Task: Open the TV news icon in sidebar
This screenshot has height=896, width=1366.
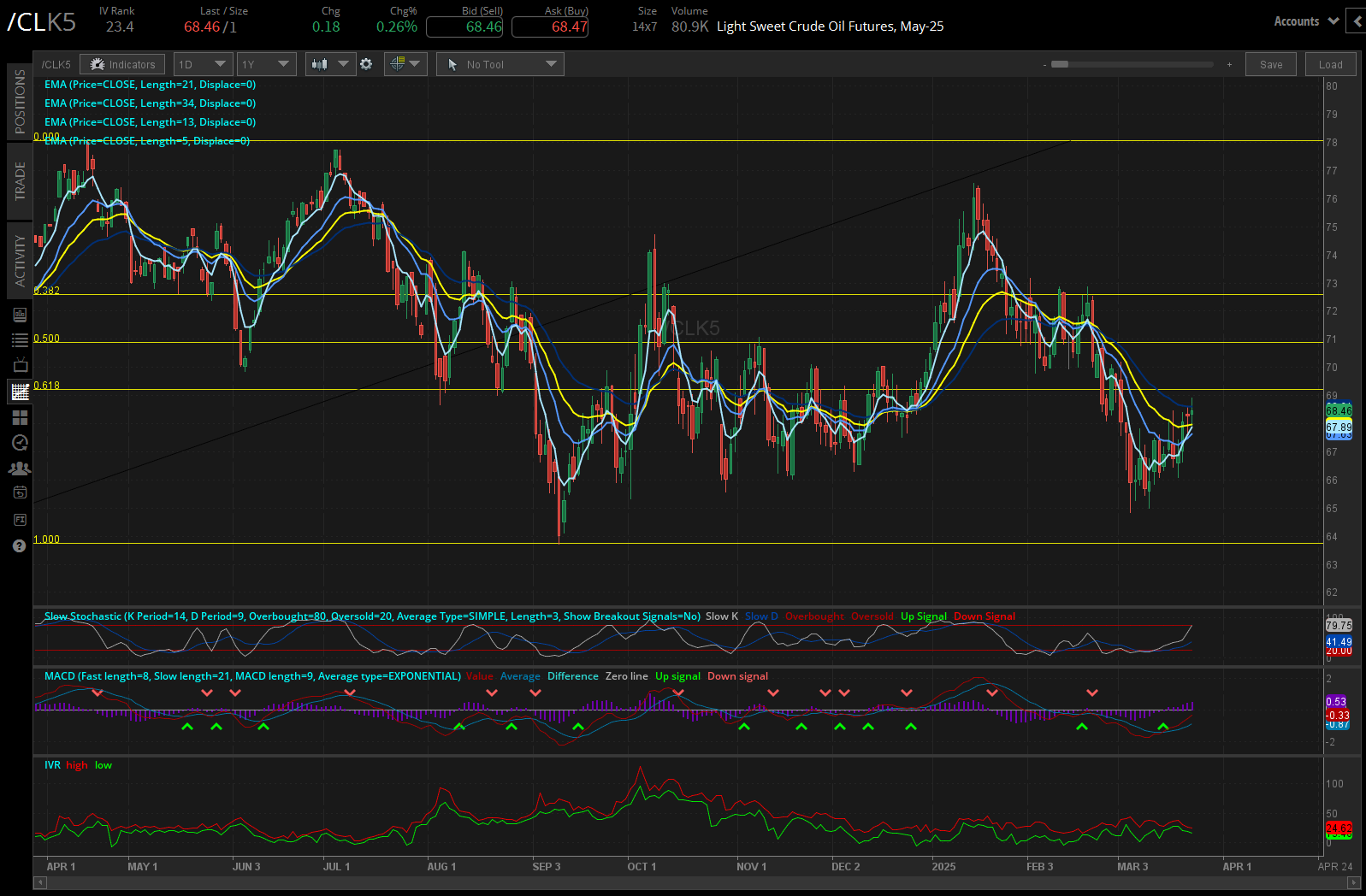Action: click(20, 366)
